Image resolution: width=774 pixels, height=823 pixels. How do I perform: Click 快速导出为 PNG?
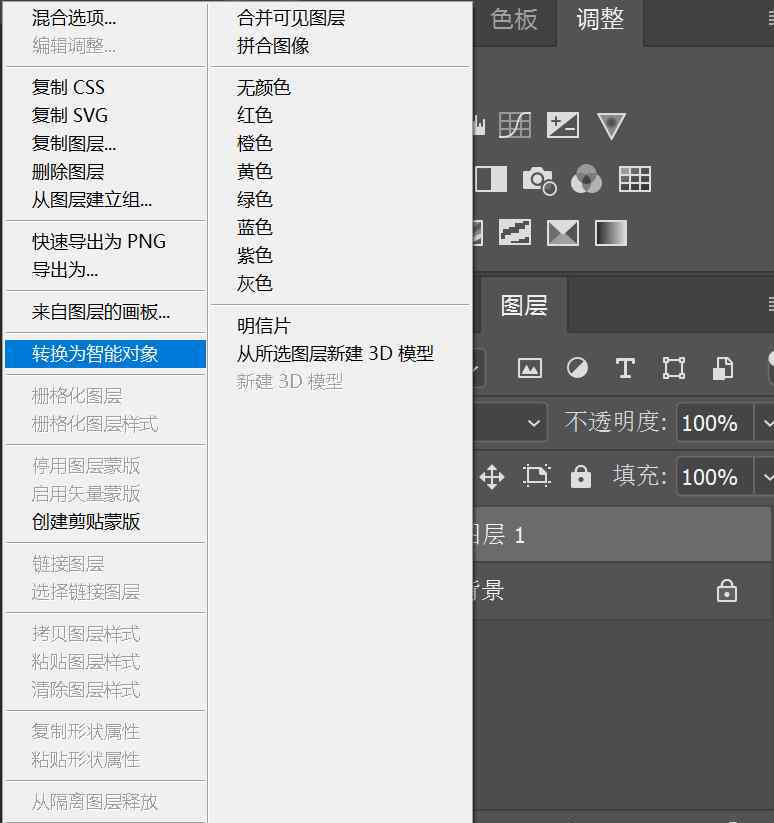click(x=99, y=242)
